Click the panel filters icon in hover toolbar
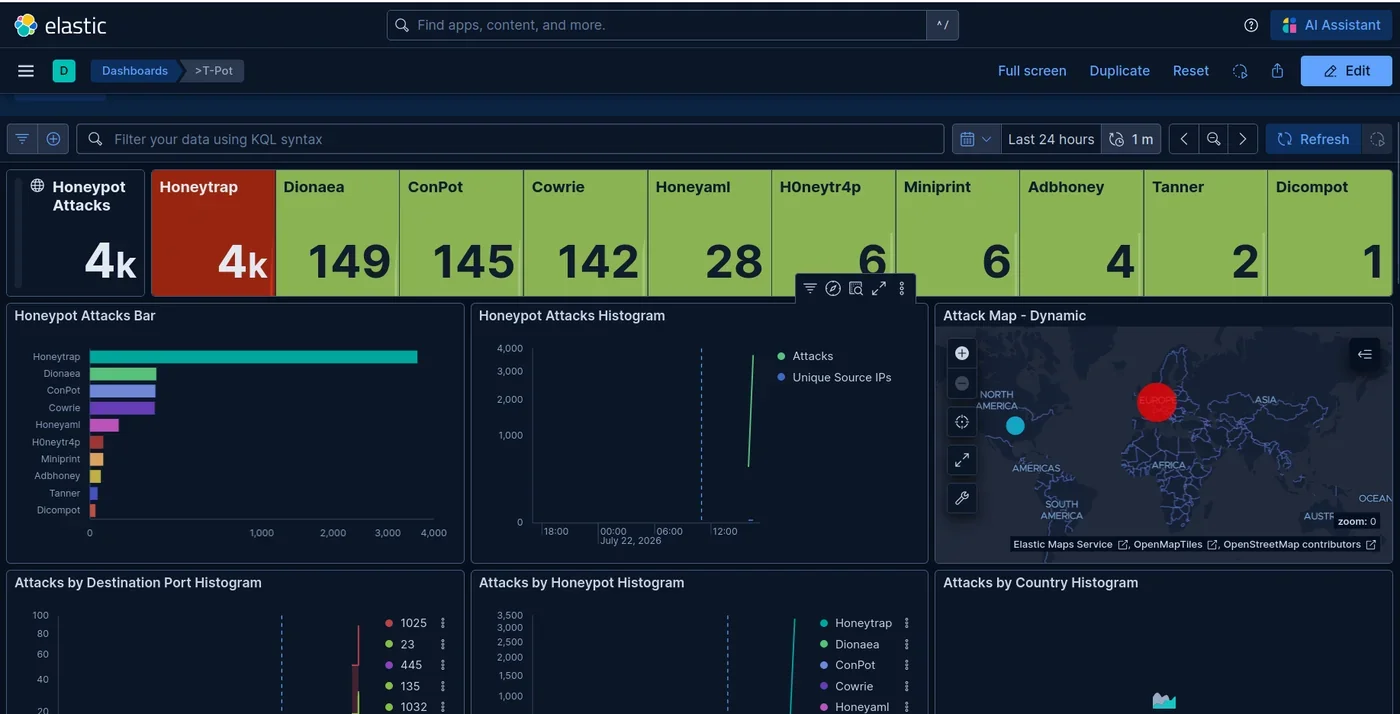 pyautogui.click(x=810, y=288)
